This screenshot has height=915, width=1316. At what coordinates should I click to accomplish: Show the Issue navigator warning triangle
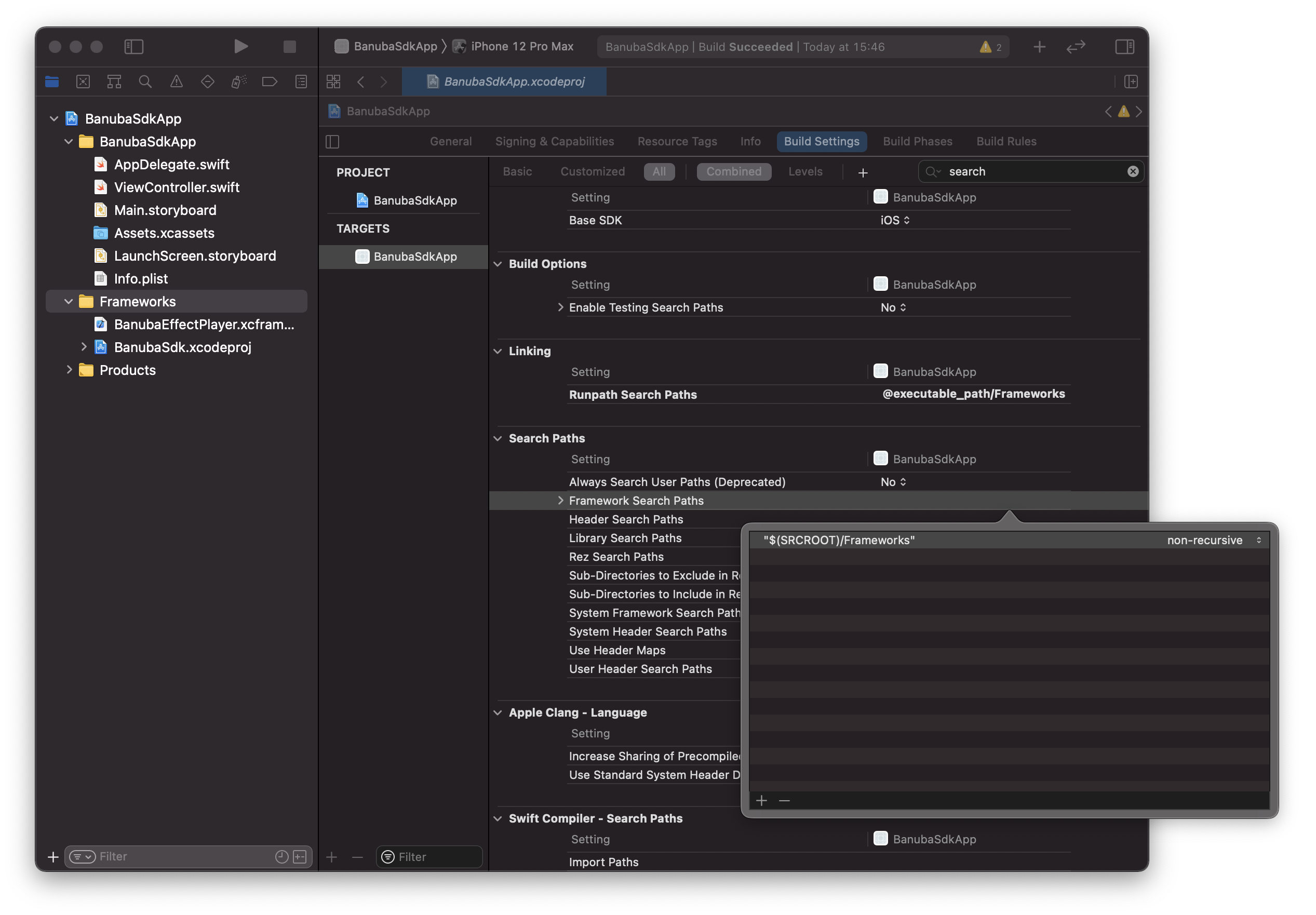pos(177,82)
